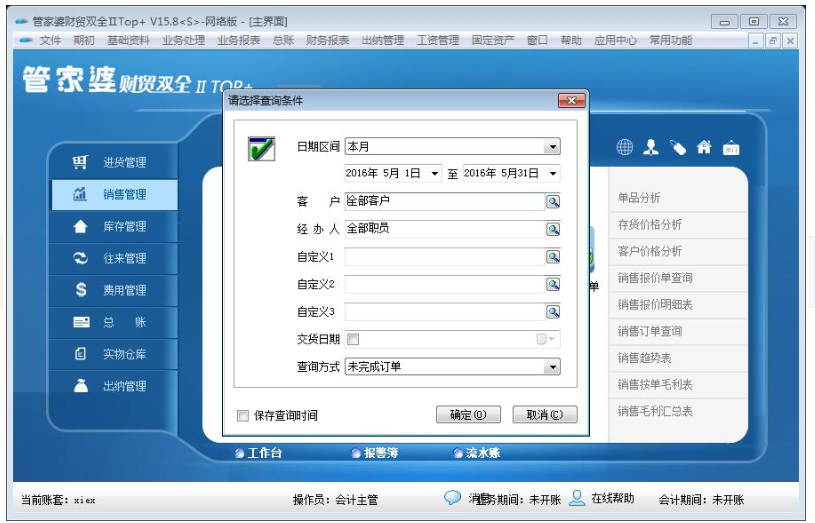The height and width of the screenshot is (523, 815).
Task: Open 进货管理 in the sidebar
Action: (114, 162)
